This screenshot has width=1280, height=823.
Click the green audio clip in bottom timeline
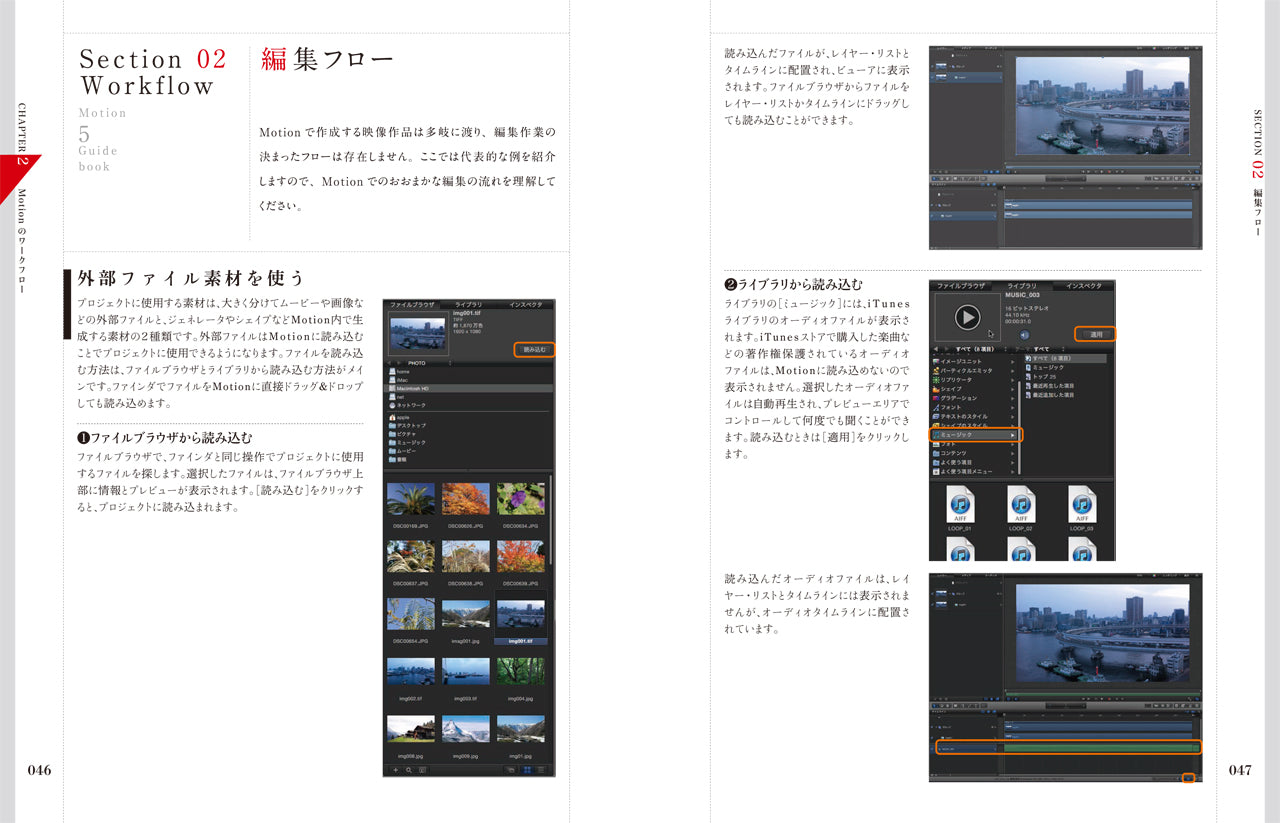(1099, 747)
